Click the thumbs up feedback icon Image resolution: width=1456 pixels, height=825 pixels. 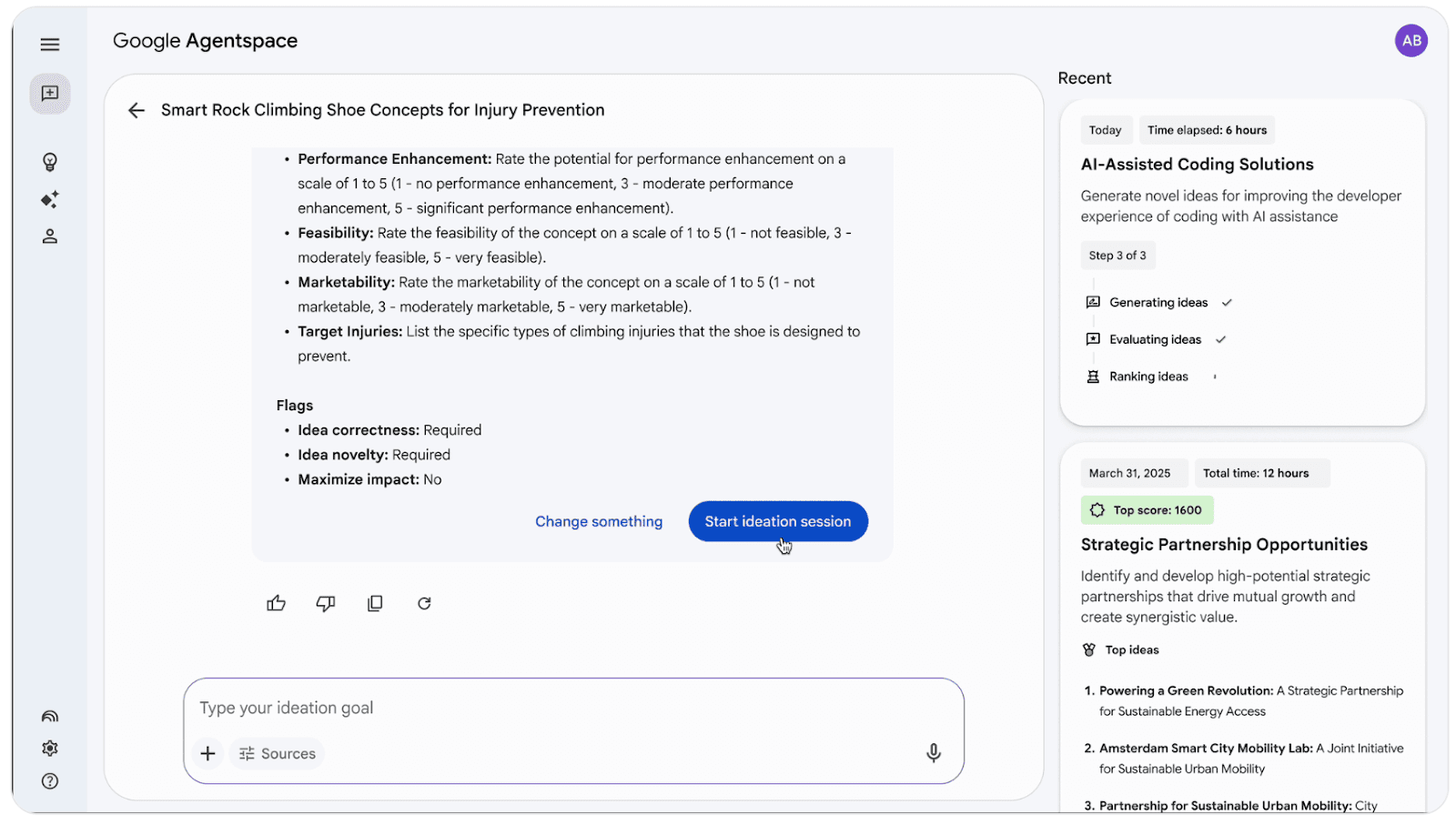pos(277,603)
